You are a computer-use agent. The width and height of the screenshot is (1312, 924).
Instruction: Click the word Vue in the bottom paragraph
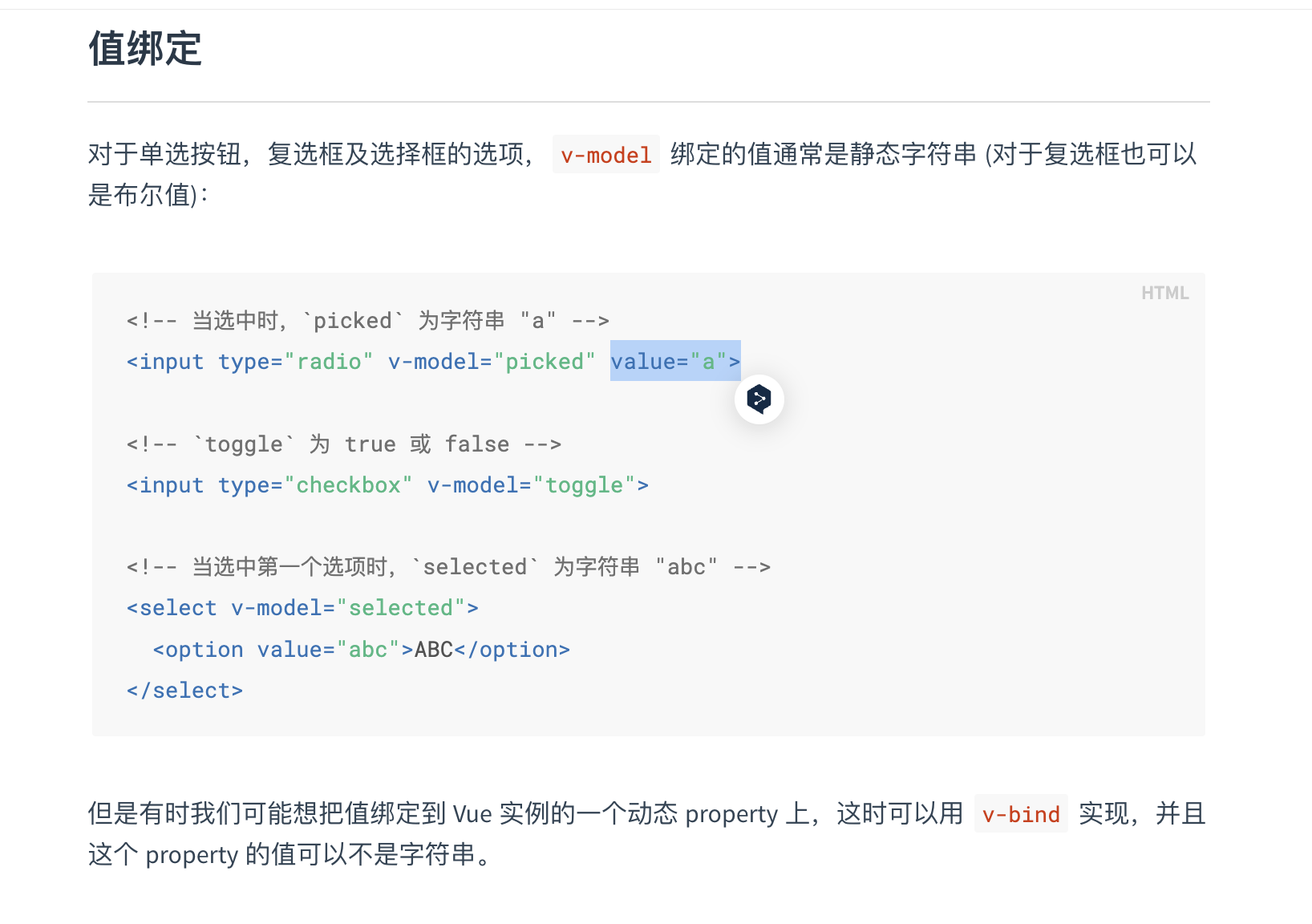(x=472, y=814)
